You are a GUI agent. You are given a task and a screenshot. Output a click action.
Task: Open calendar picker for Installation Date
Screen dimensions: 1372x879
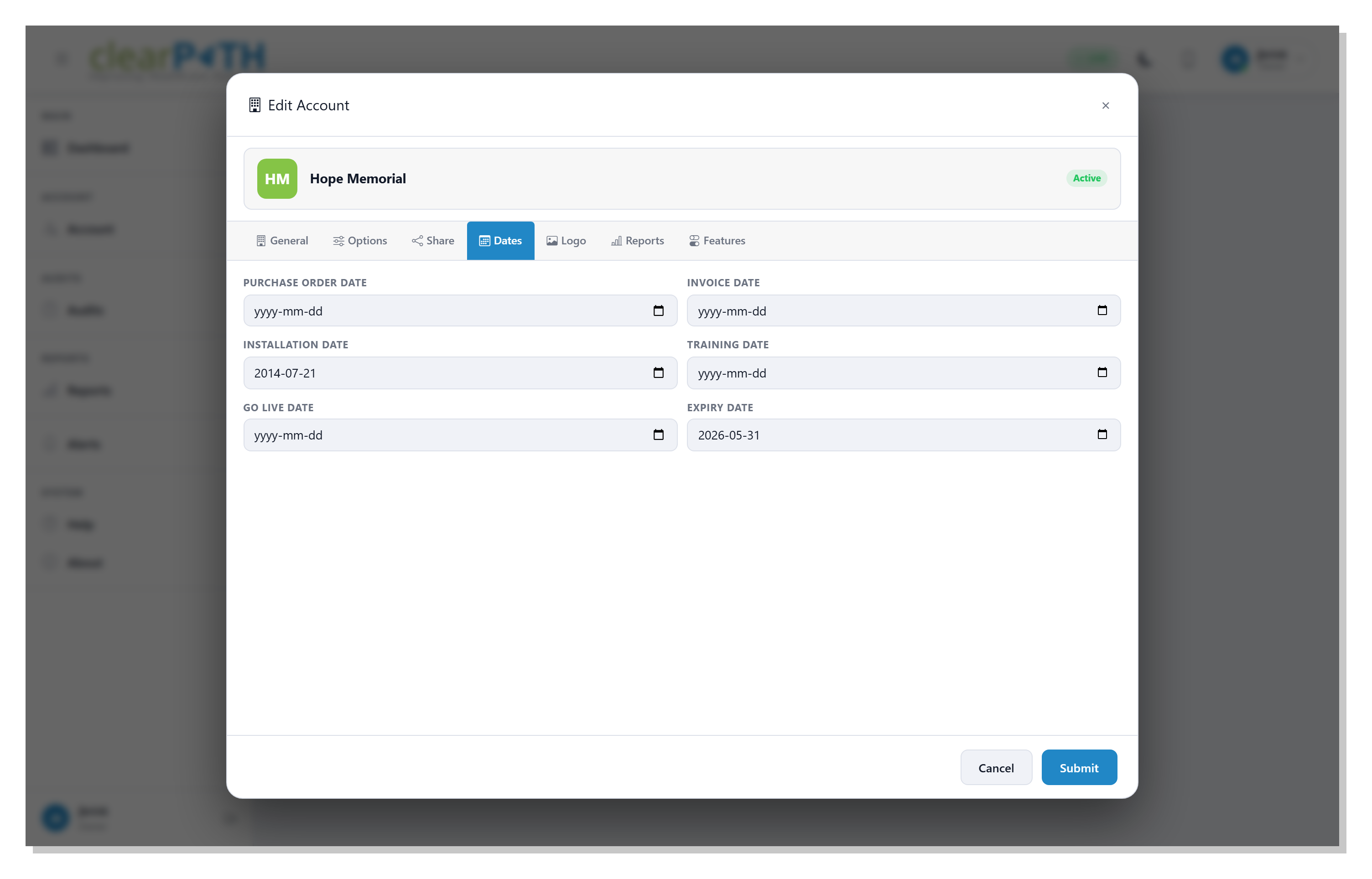(x=658, y=373)
